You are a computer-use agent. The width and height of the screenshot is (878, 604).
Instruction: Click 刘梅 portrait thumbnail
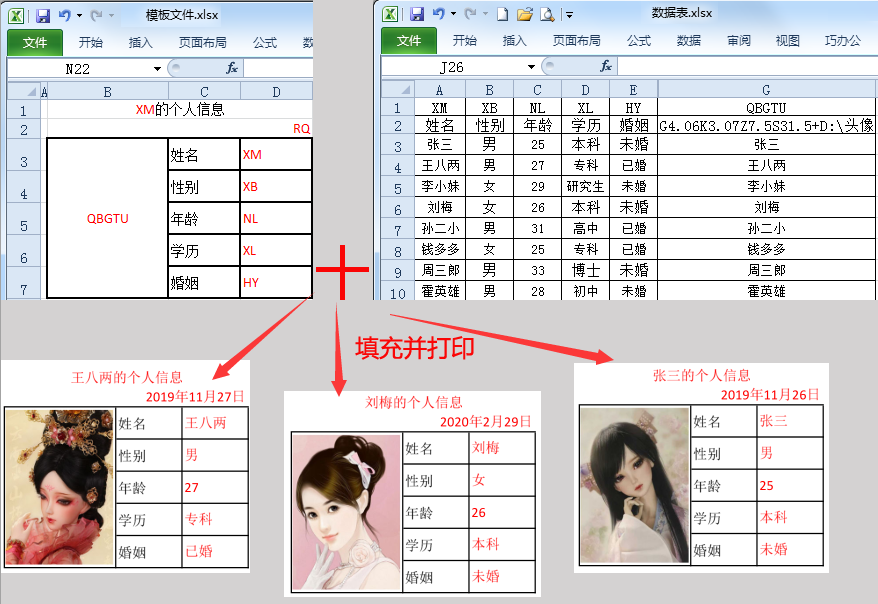pyautogui.click(x=347, y=512)
